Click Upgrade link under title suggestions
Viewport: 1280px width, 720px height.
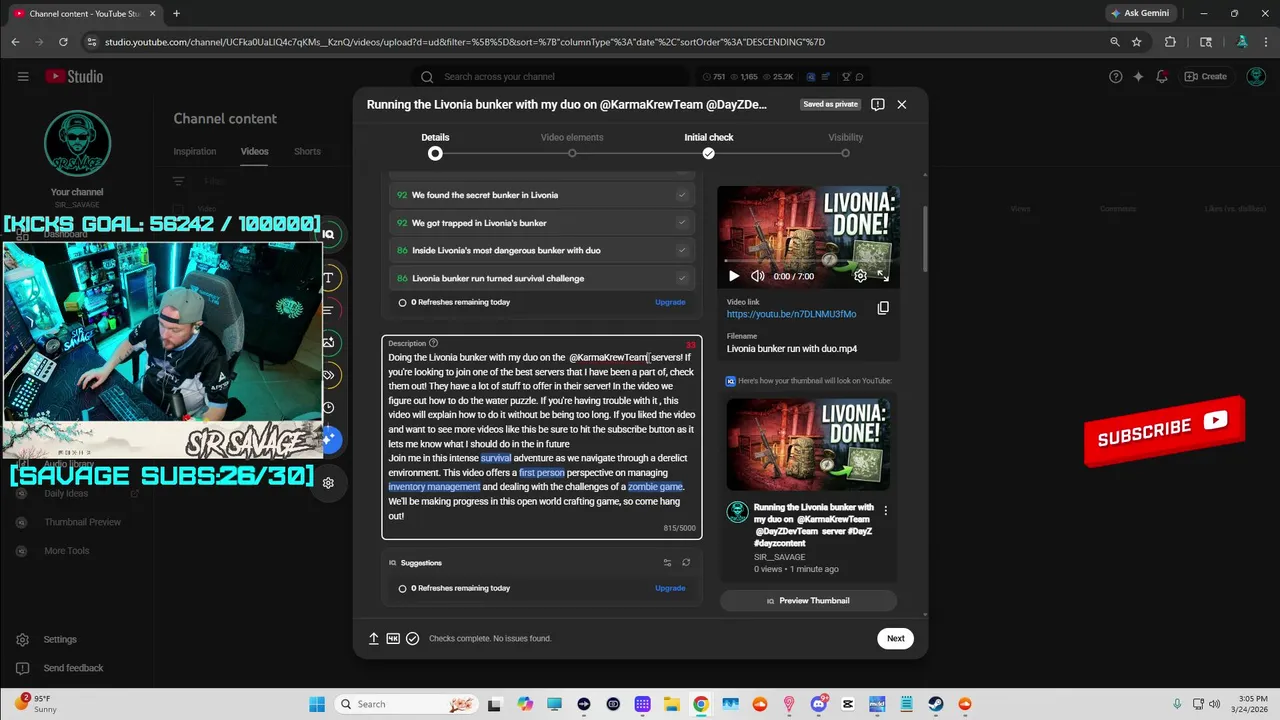[x=670, y=302]
